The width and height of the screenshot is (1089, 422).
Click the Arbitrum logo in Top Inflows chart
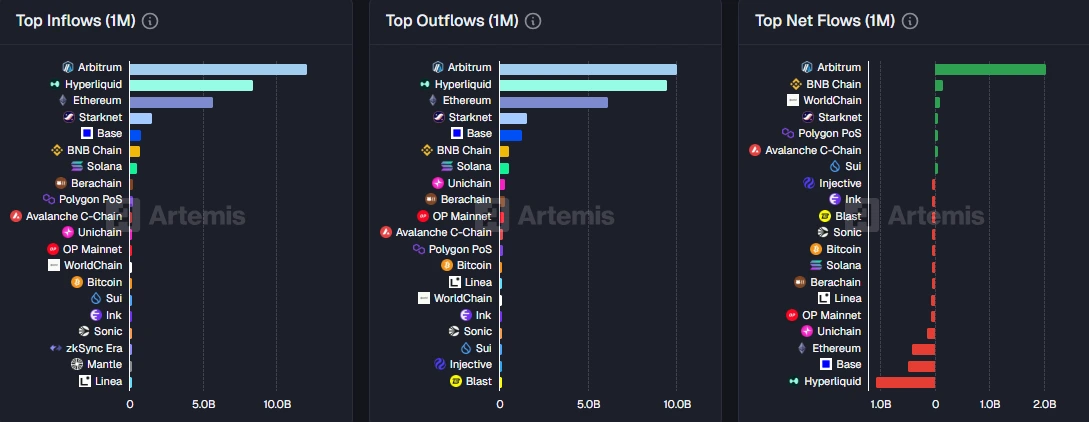[68, 68]
